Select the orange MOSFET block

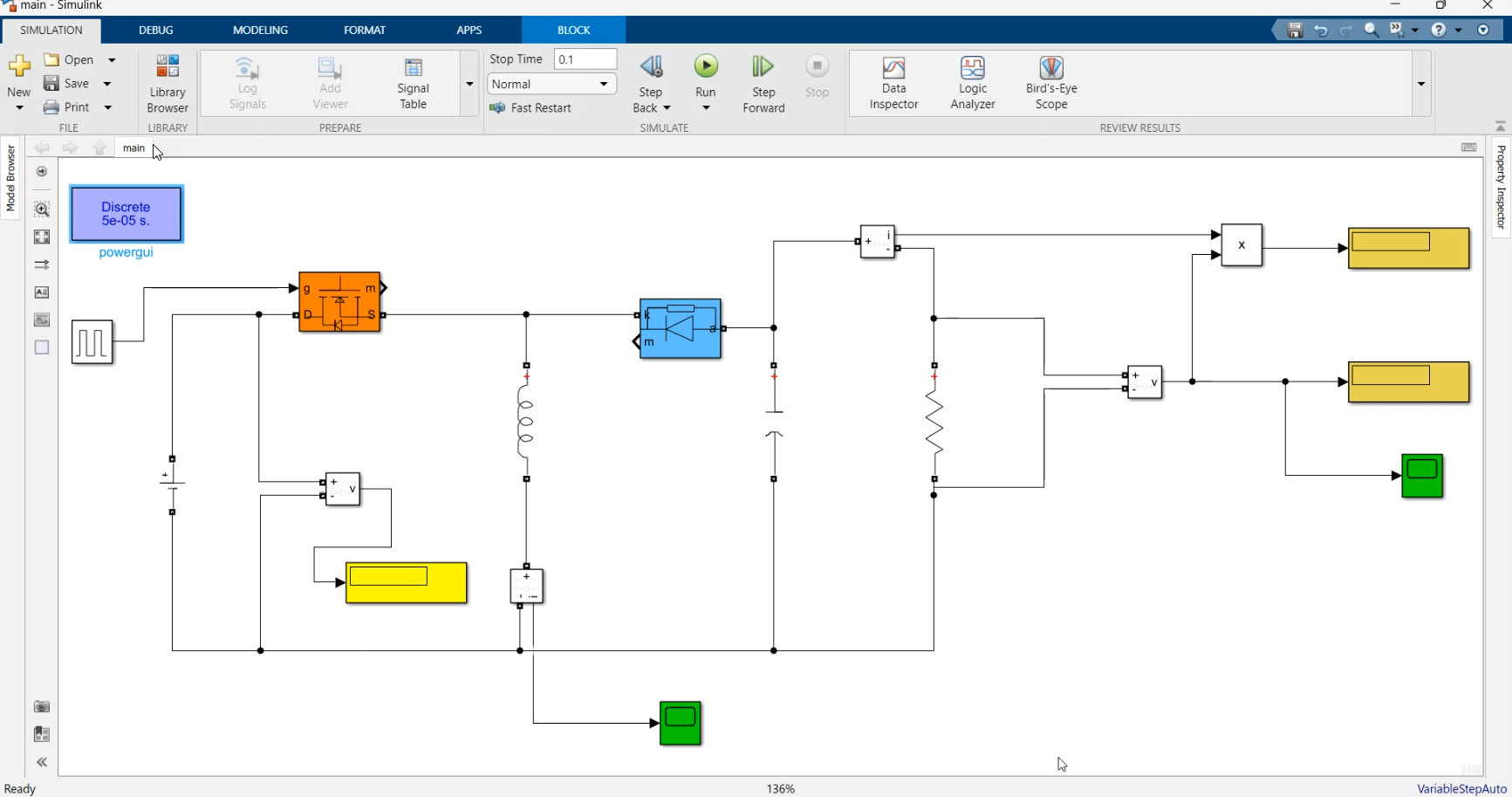339,302
